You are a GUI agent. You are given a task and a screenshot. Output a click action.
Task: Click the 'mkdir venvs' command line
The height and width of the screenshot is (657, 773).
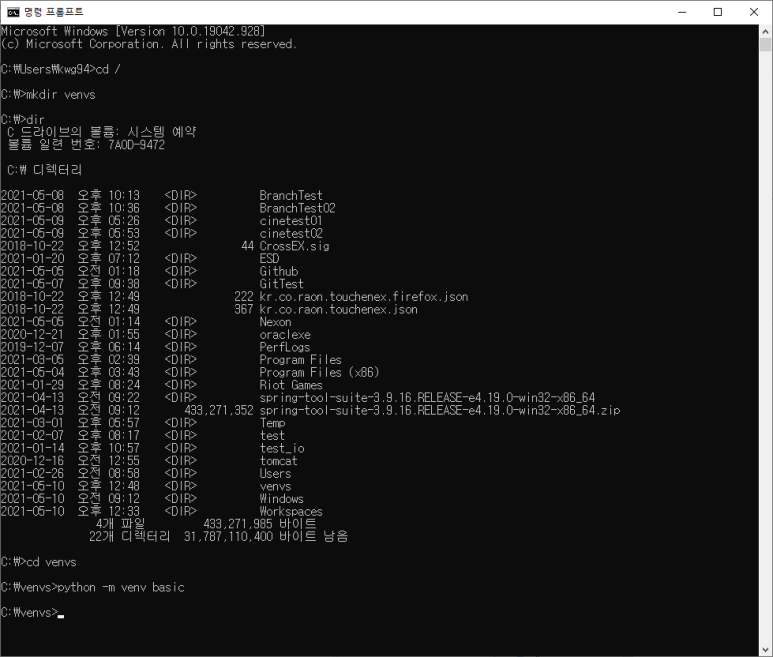tap(48, 95)
